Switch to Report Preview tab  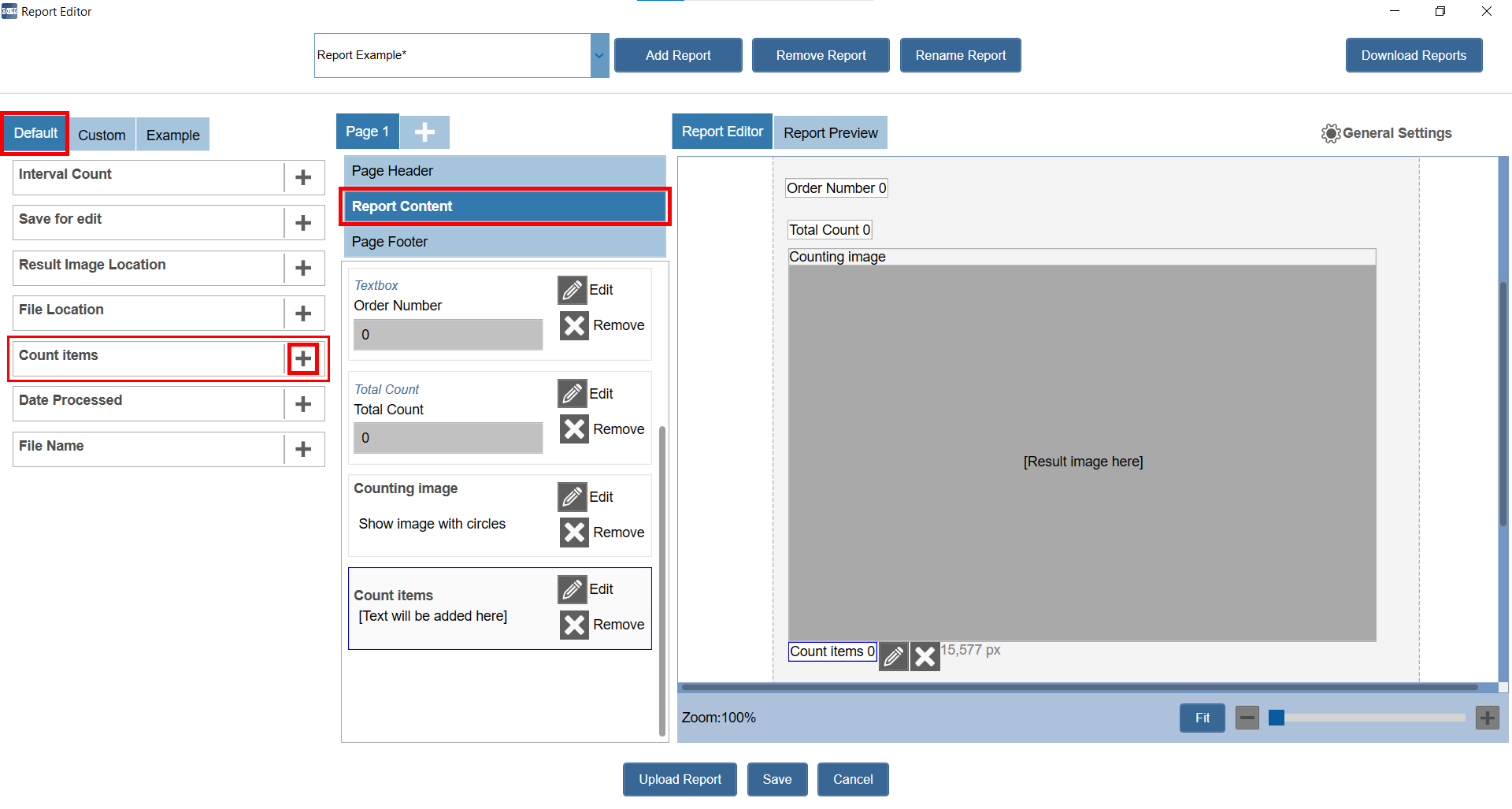coord(830,133)
